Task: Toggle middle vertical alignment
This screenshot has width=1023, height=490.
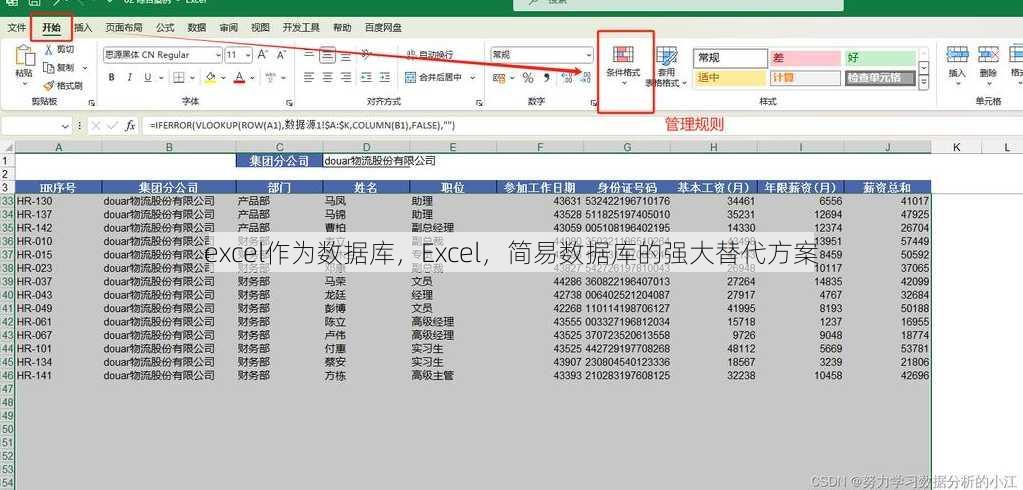Action: tap(328, 55)
